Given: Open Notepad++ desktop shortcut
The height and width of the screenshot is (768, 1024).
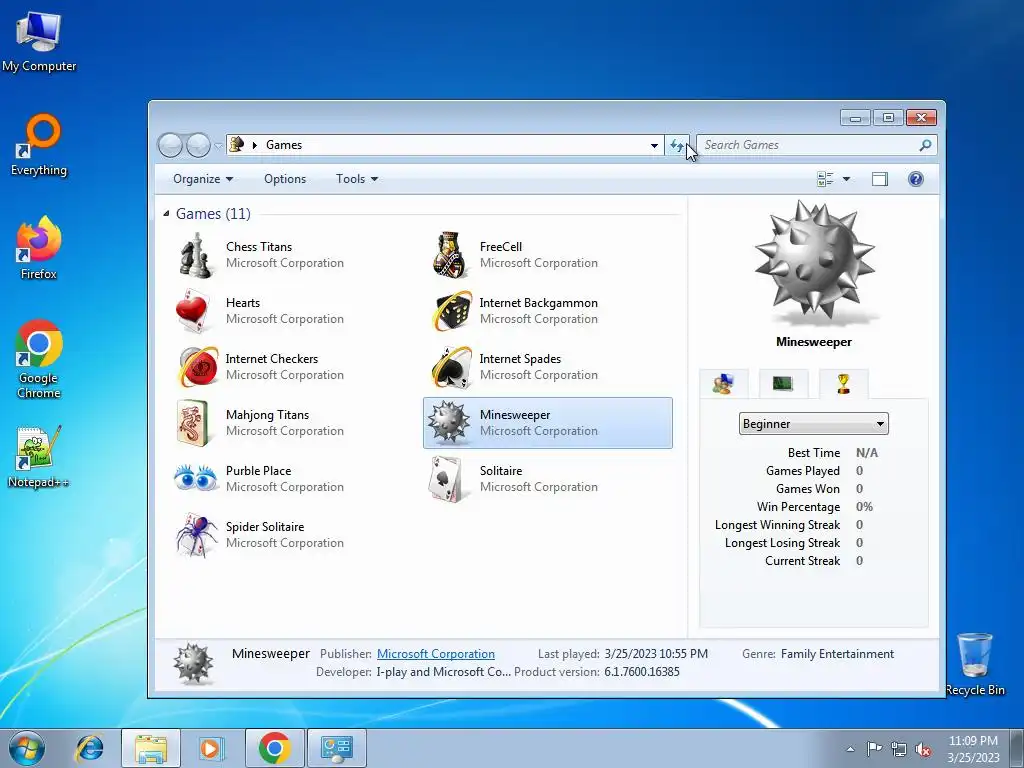Looking at the screenshot, I should click(x=39, y=456).
